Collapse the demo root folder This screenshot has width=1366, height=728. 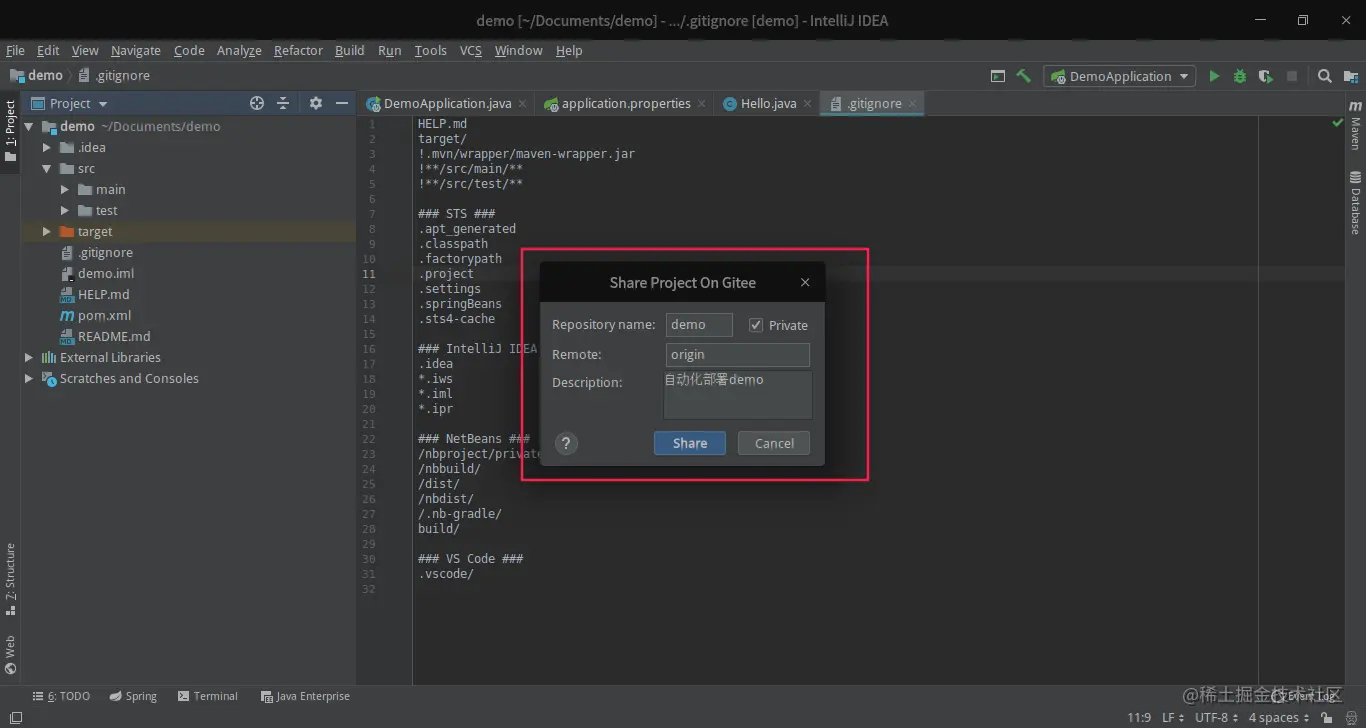click(29, 127)
